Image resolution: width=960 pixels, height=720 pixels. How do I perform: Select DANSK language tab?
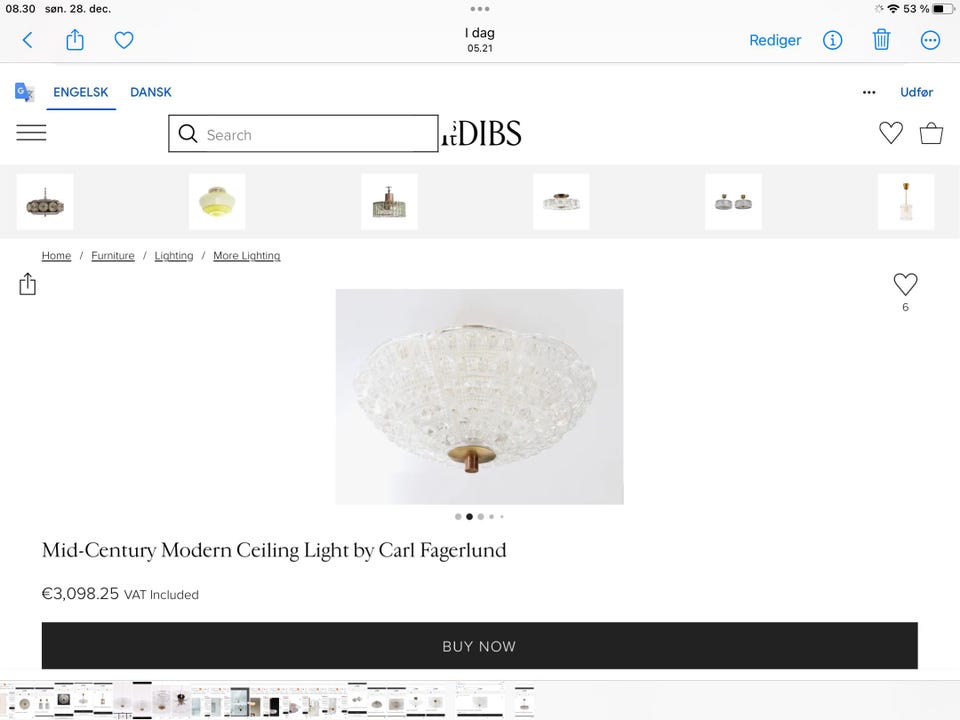pos(151,92)
